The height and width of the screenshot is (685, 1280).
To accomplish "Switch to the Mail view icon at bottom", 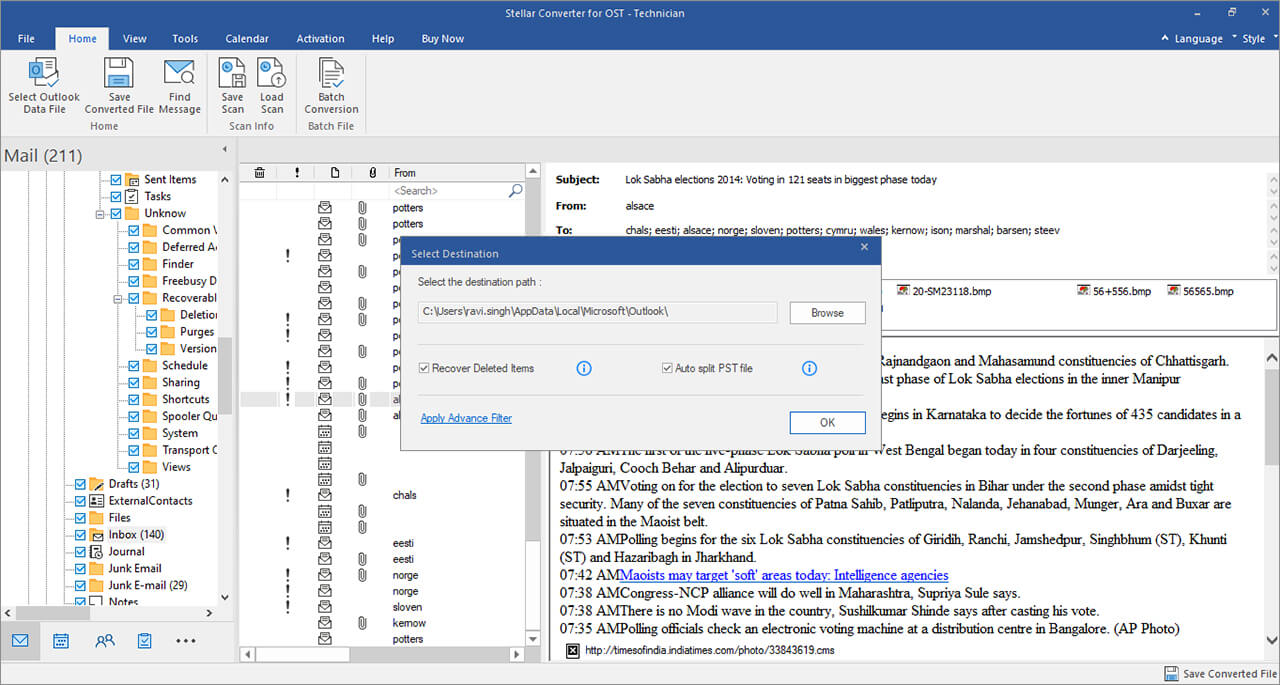I will pos(20,641).
